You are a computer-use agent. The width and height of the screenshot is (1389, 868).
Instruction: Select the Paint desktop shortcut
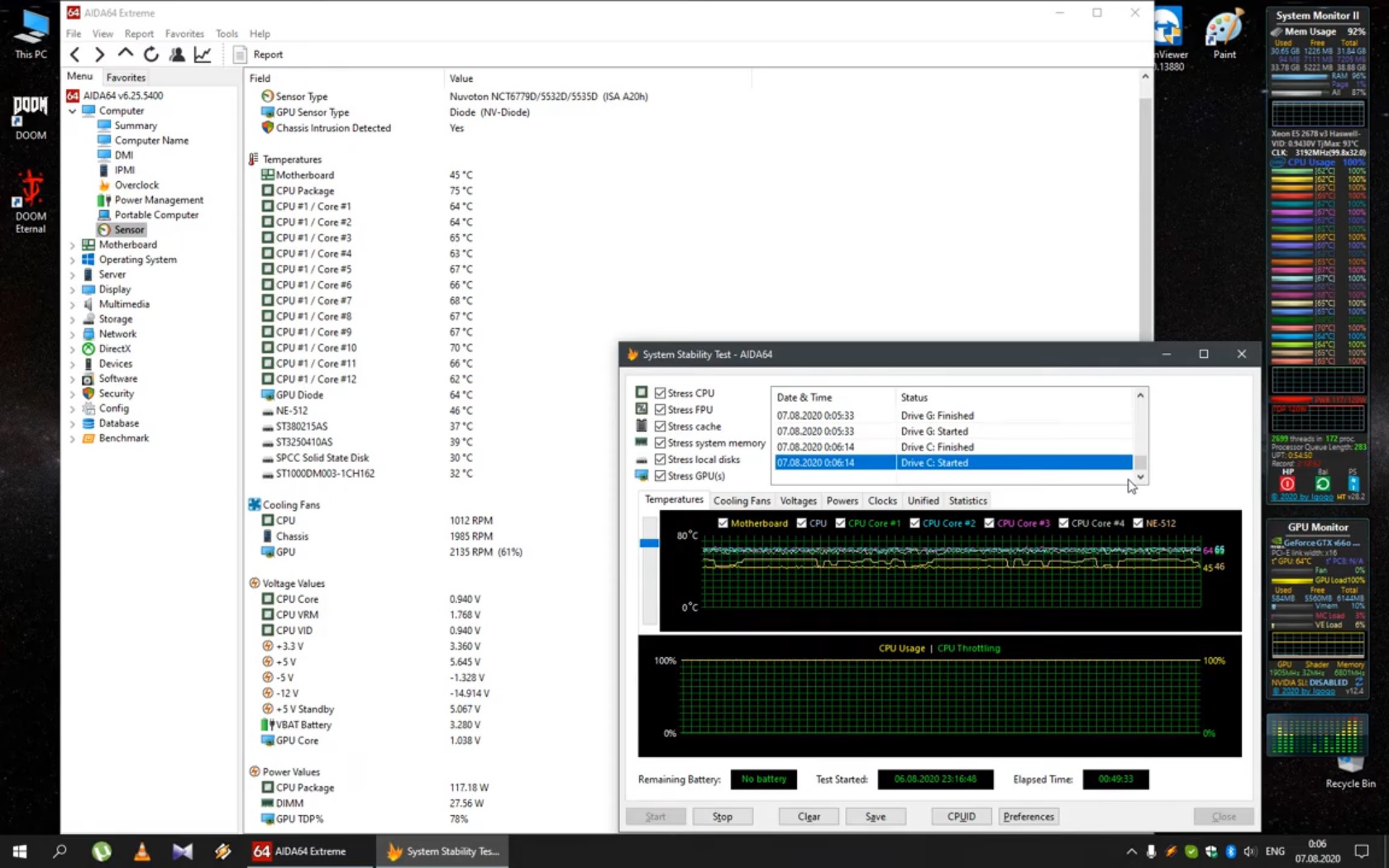click(1224, 34)
